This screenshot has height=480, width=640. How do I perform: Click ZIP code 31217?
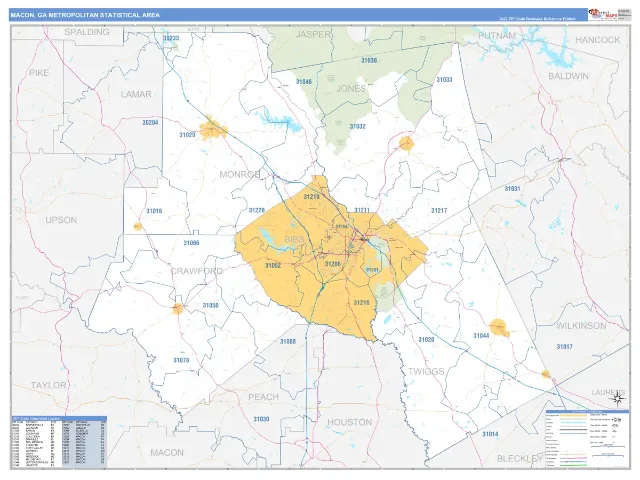(439, 211)
